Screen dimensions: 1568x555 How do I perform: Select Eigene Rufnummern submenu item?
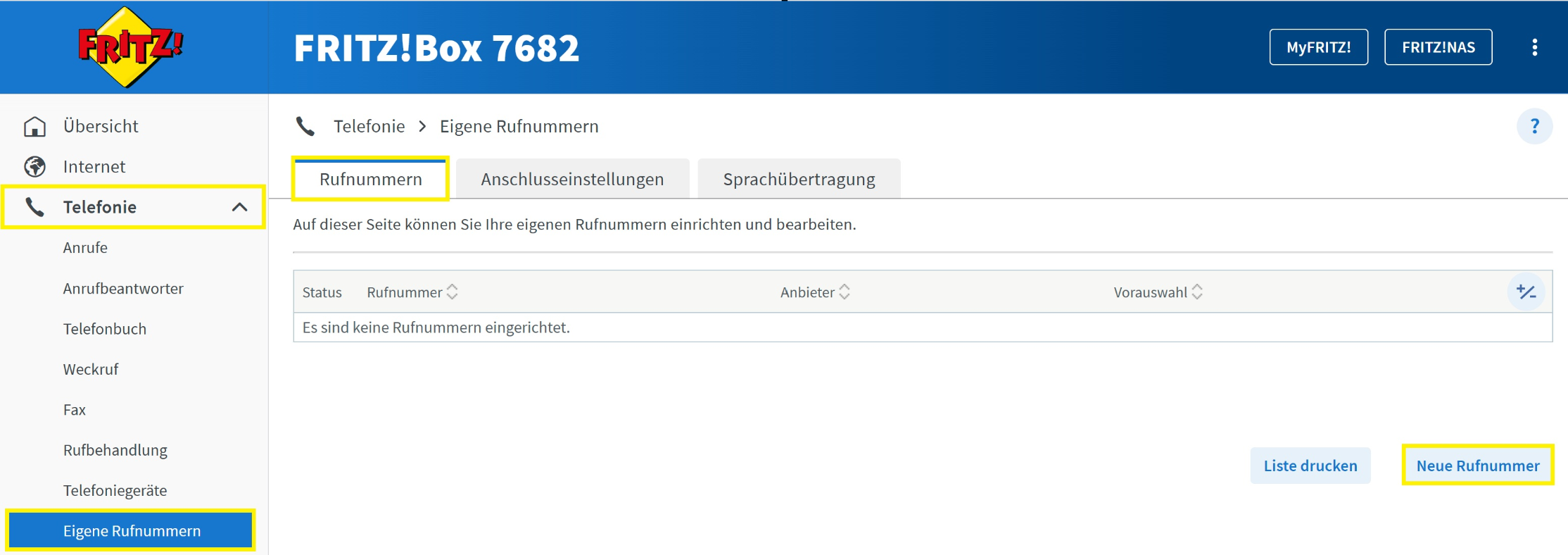pyautogui.click(x=131, y=530)
